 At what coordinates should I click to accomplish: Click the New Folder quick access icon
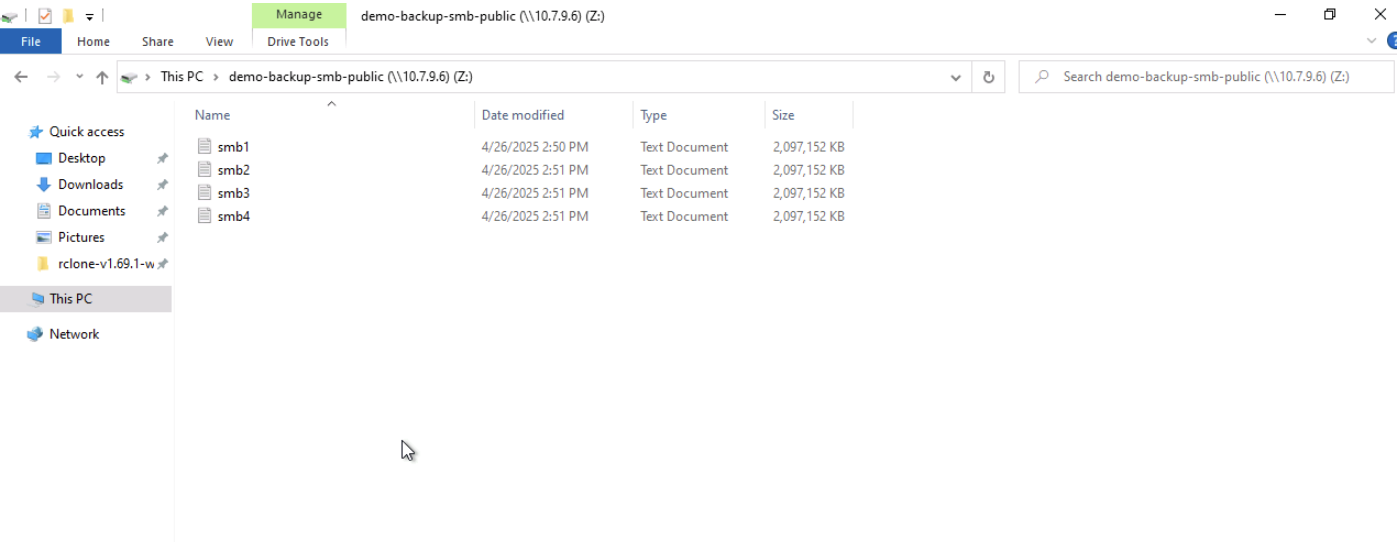pyautogui.click(x=69, y=16)
